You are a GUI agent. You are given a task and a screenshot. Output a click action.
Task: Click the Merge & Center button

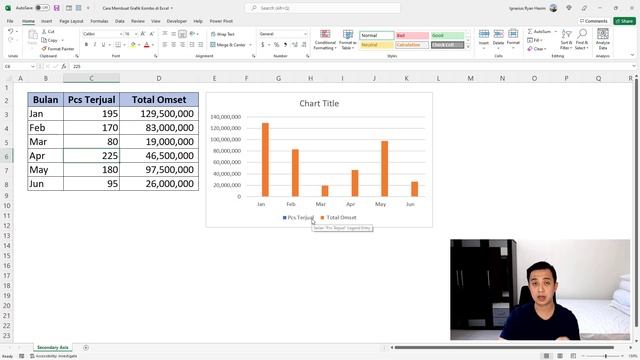228,44
